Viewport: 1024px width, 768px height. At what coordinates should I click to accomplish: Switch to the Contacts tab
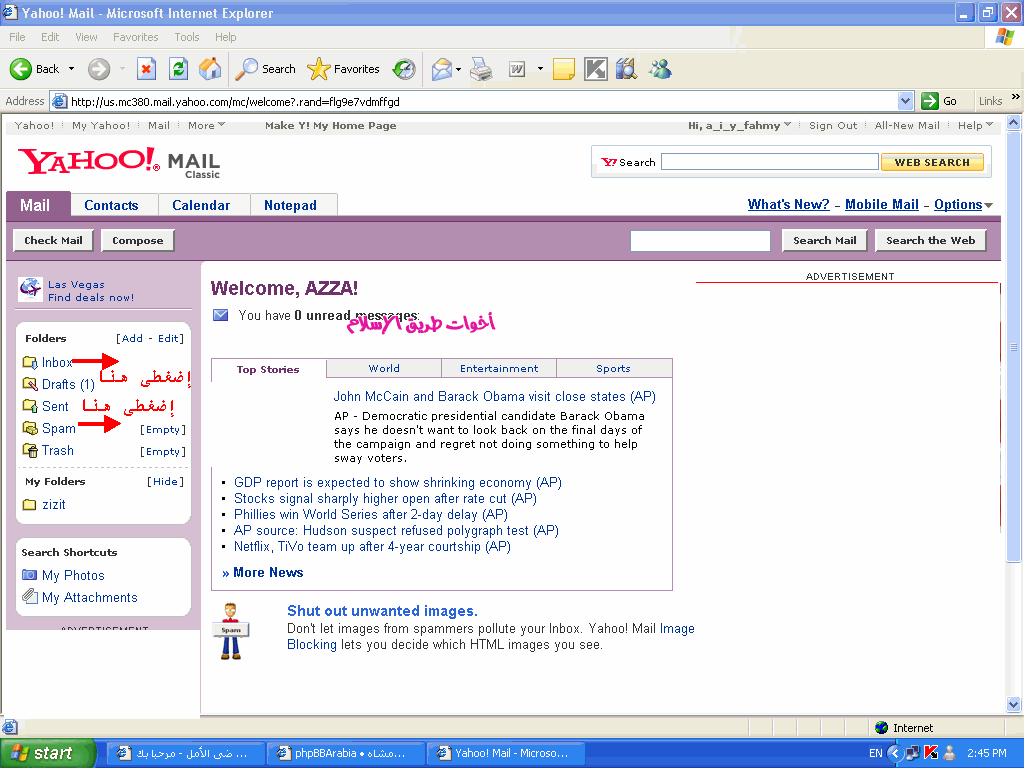(x=114, y=205)
